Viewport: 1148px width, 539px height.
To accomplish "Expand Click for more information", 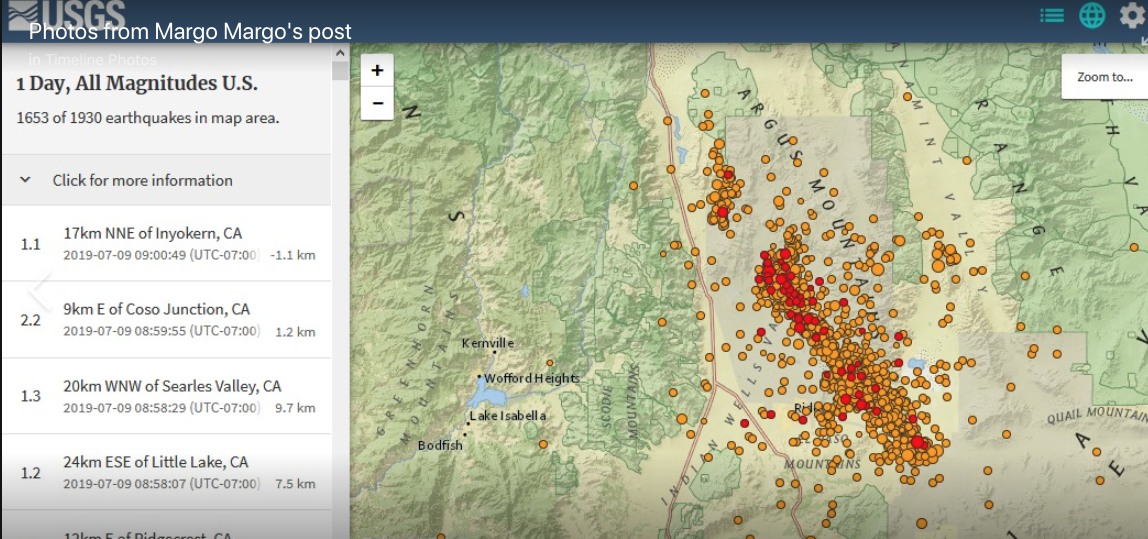I will tap(166, 180).
